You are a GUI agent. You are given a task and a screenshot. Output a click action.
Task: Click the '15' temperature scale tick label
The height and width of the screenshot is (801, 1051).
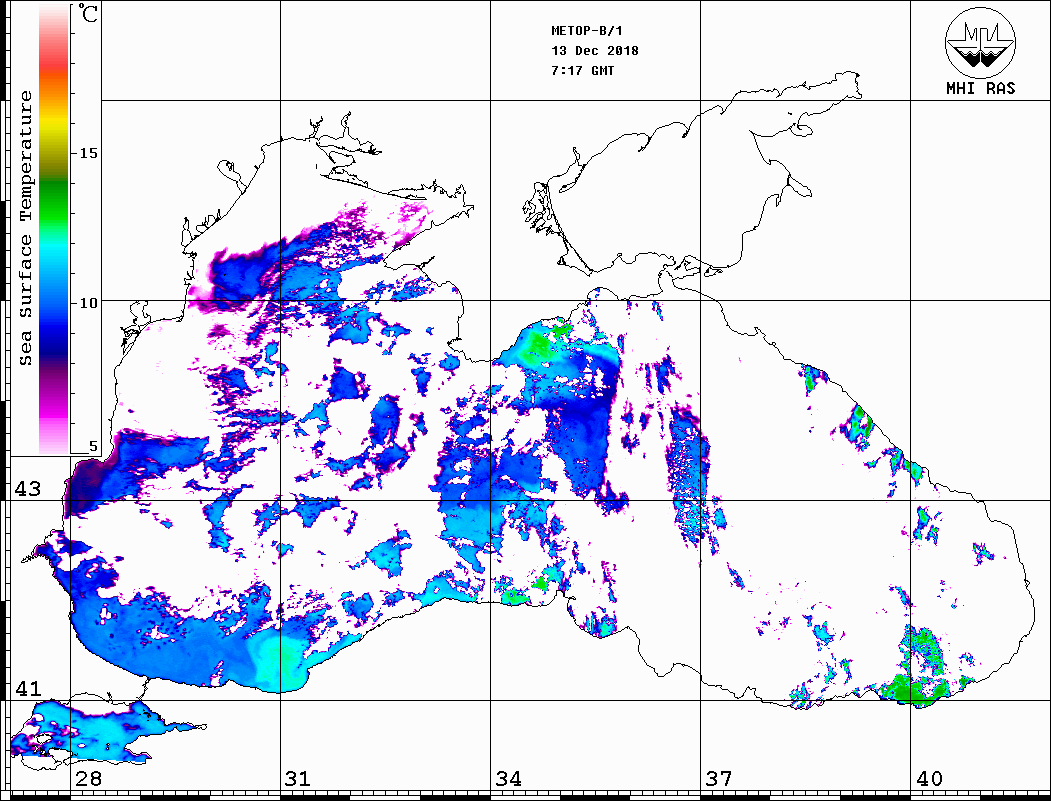click(x=88, y=153)
